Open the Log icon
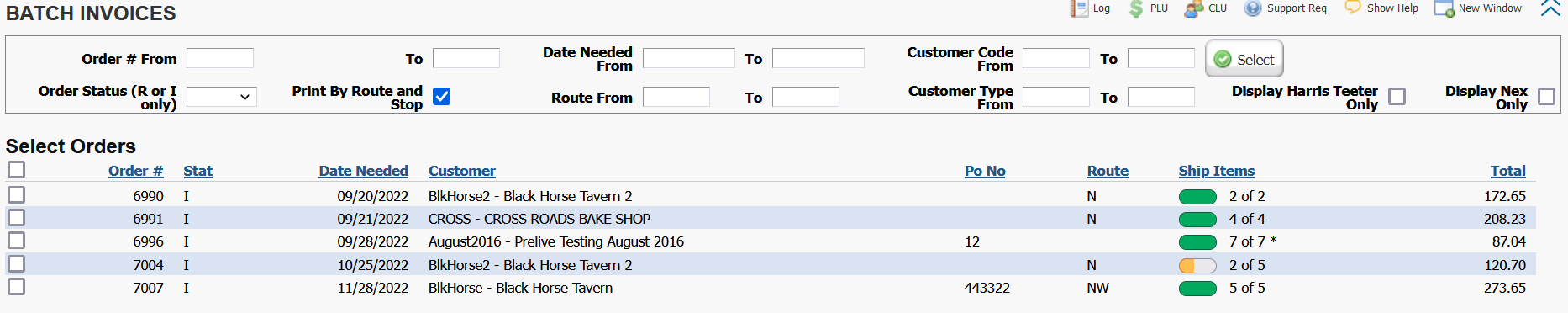The width and height of the screenshot is (1568, 313). pyautogui.click(x=1079, y=8)
